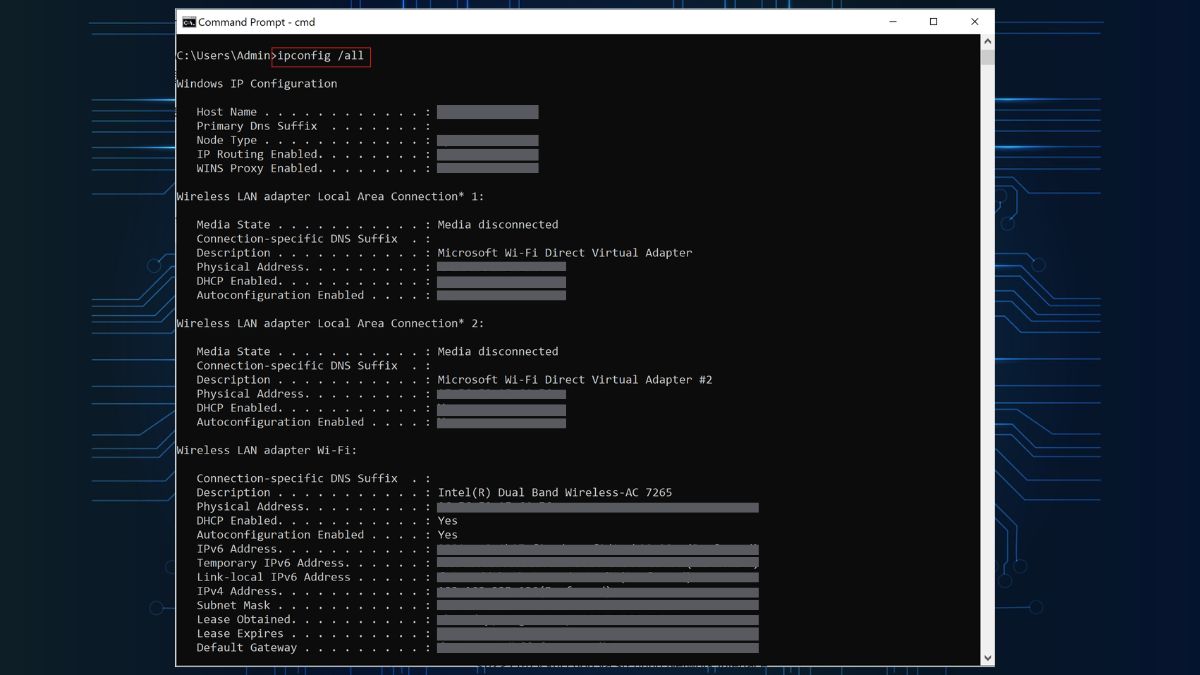Click the 'Link-local IPv6 Address' label

pyautogui.click(x=273, y=577)
